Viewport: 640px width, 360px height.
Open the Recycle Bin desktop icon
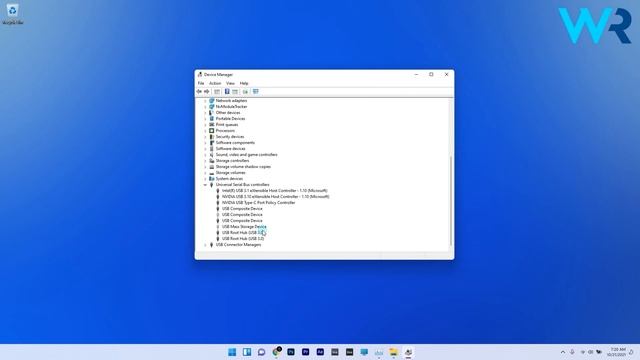(13, 13)
